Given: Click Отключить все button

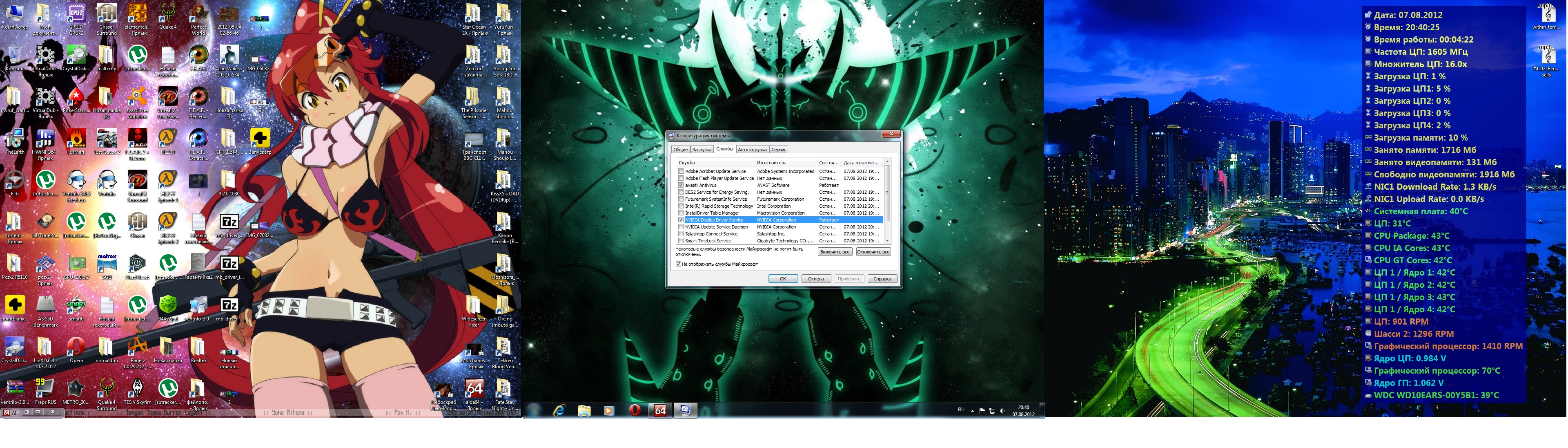Looking at the screenshot, I should 873,252.
